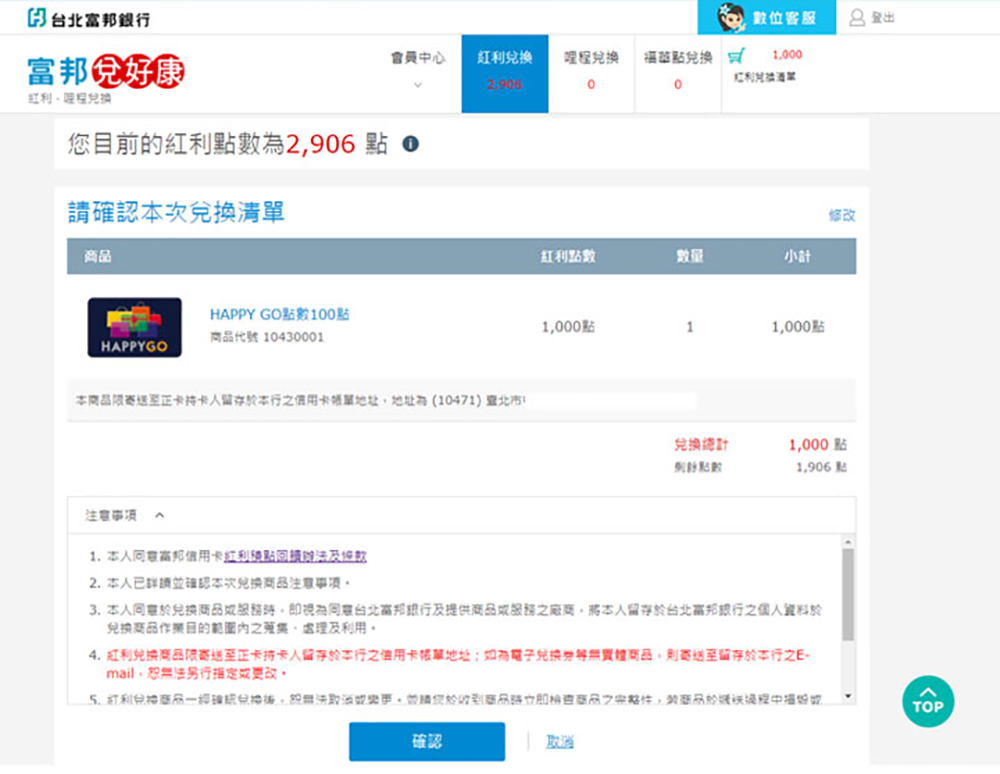Click the Taipei Fubon Bank logo
This screenshot has width=1000, height=774.
coord(89,18)
